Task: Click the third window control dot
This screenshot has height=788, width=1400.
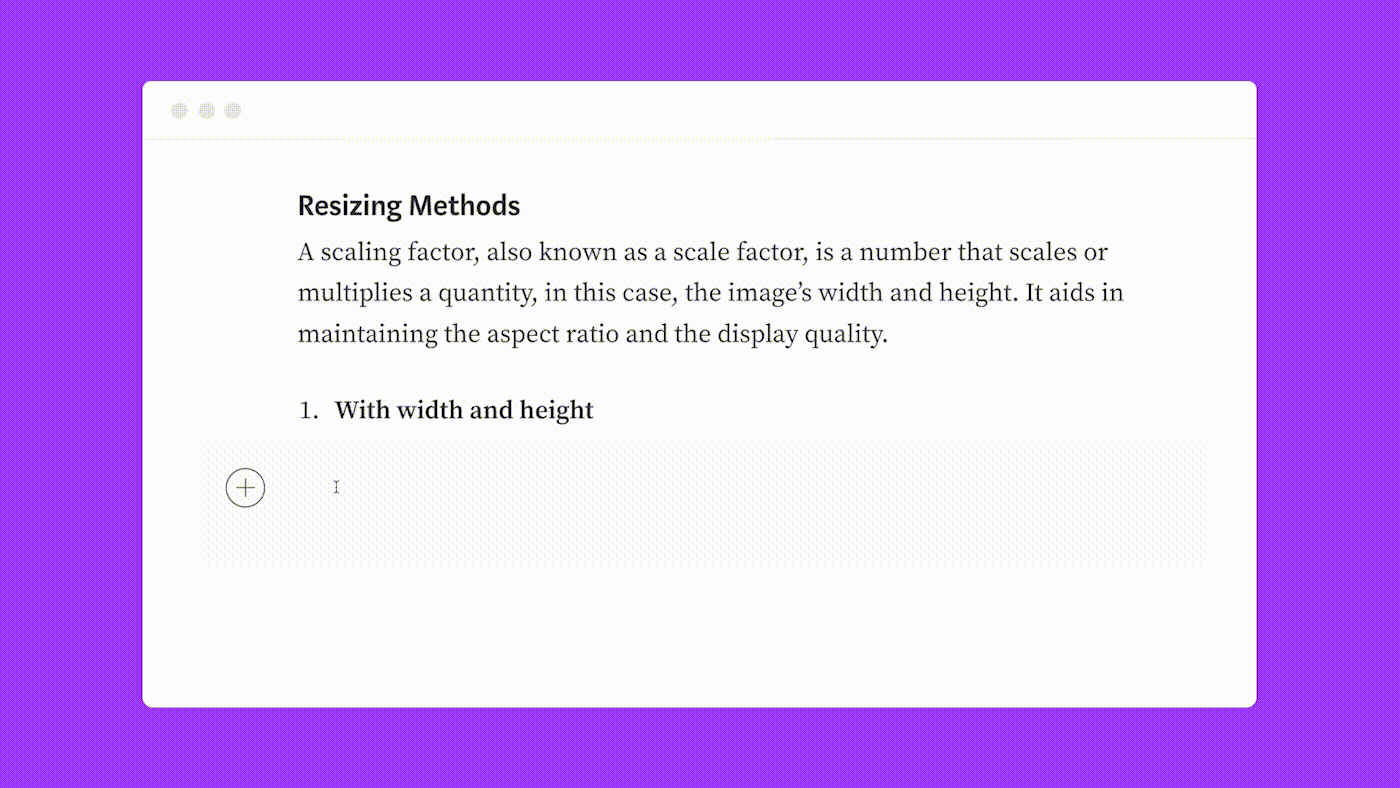Action: (233, 110)
